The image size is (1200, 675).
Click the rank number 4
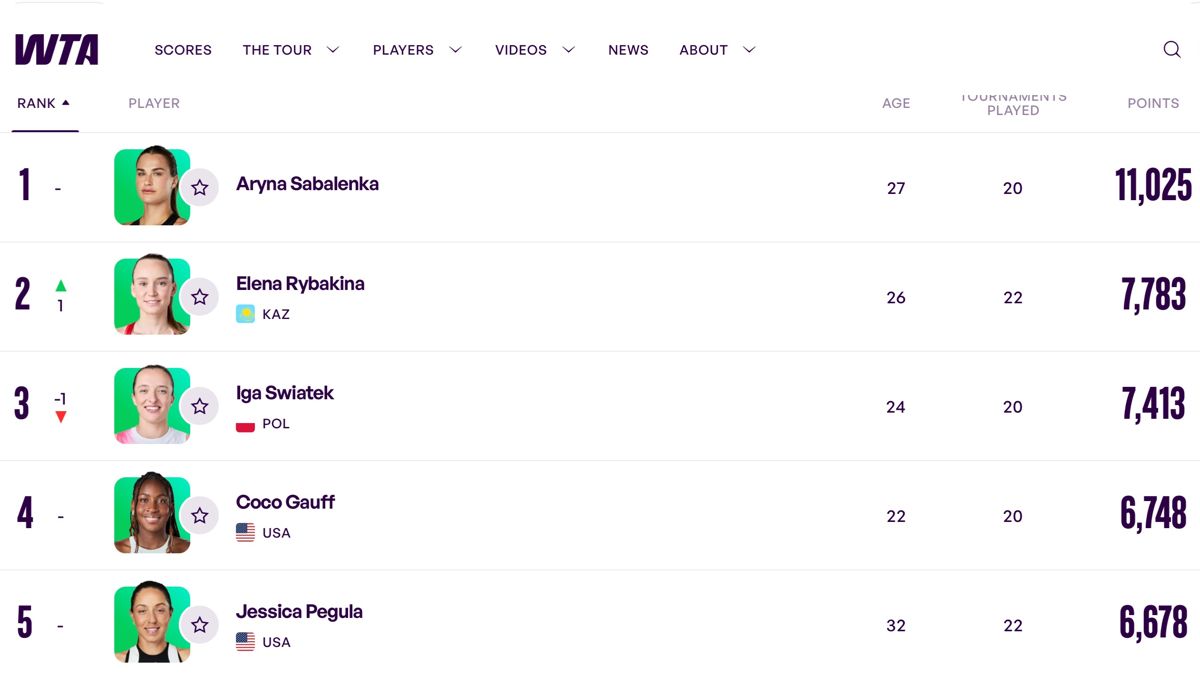(25, 514)
